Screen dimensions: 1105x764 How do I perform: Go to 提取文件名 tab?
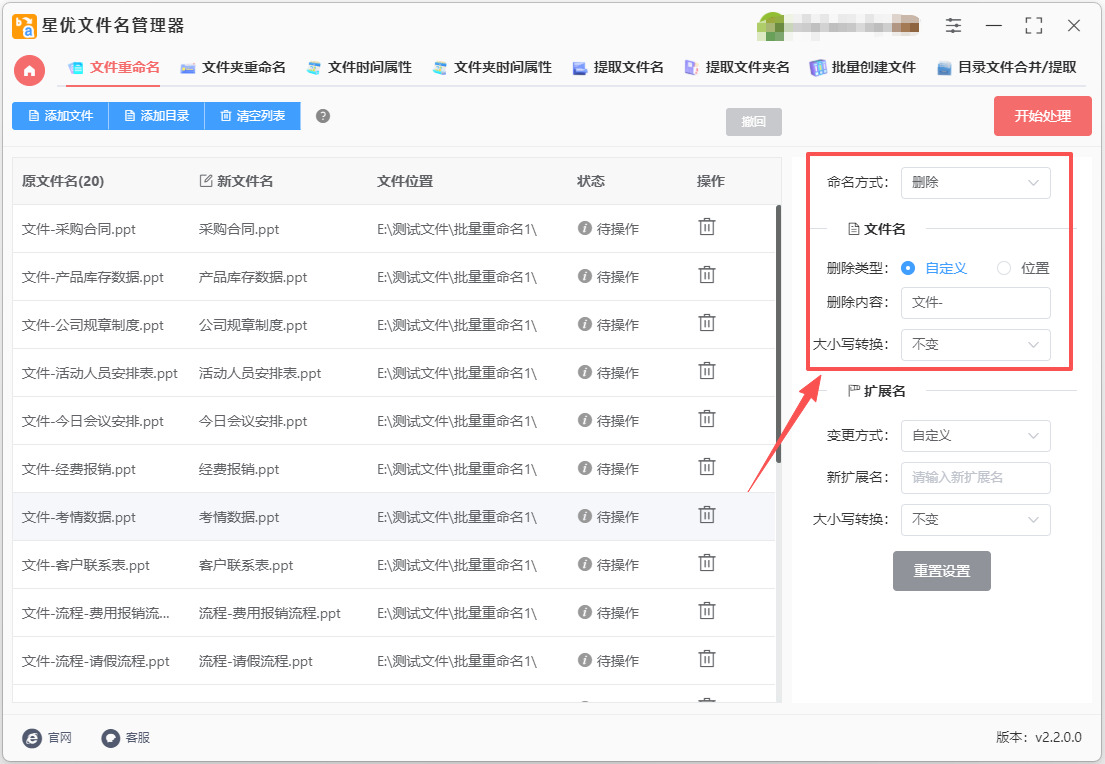[x=618, y=68]
